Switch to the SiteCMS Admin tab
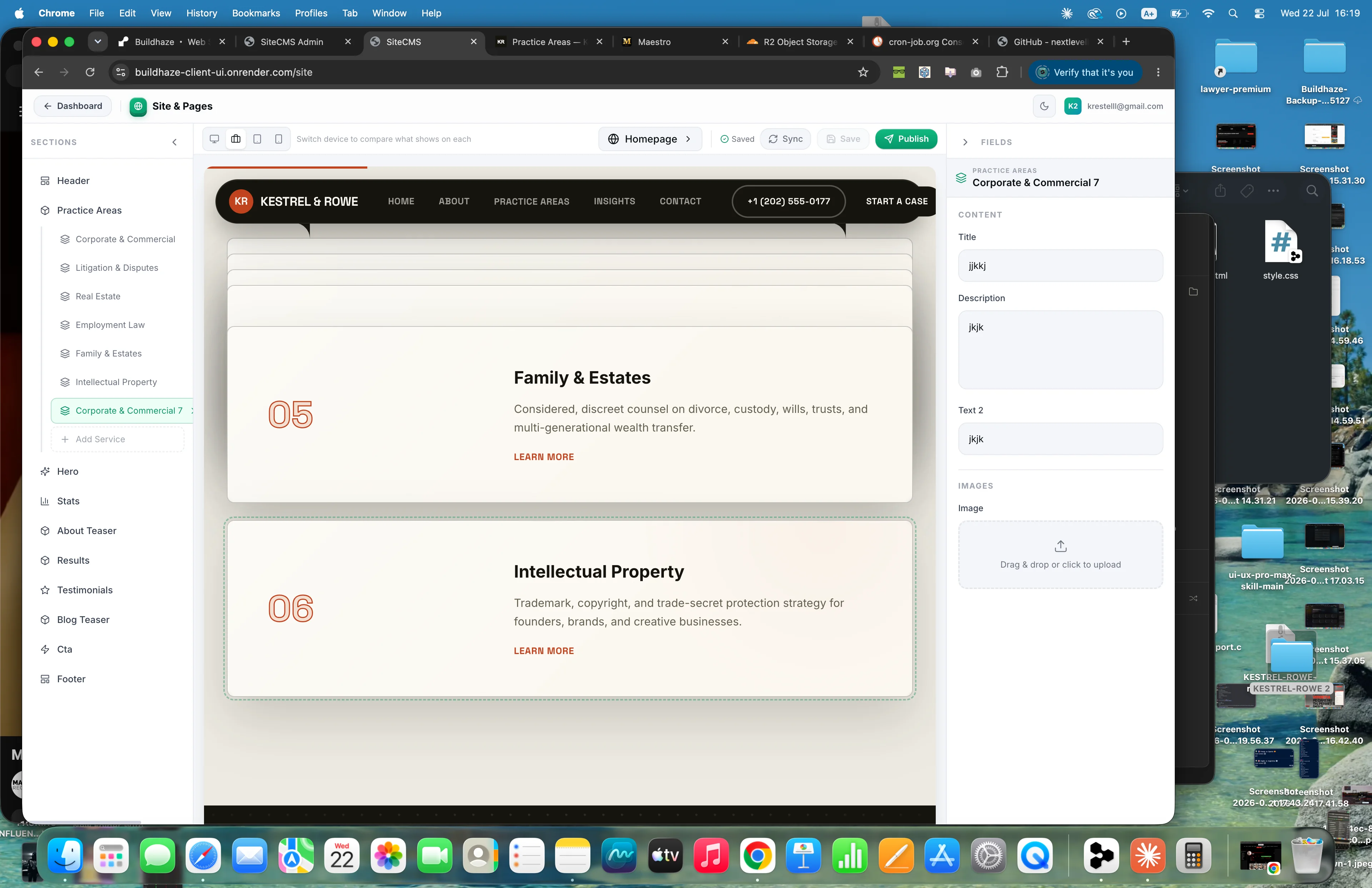1372x888 pixels. (292, 41)
